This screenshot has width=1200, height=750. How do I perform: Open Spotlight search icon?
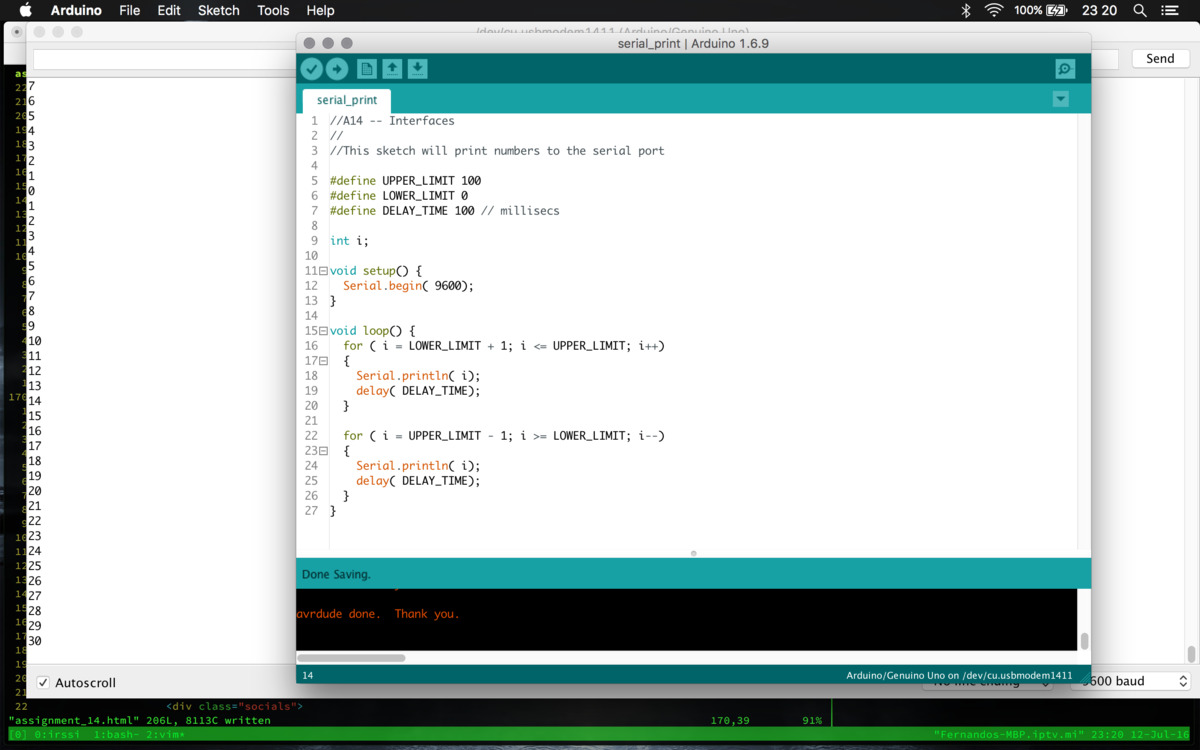1140,10
